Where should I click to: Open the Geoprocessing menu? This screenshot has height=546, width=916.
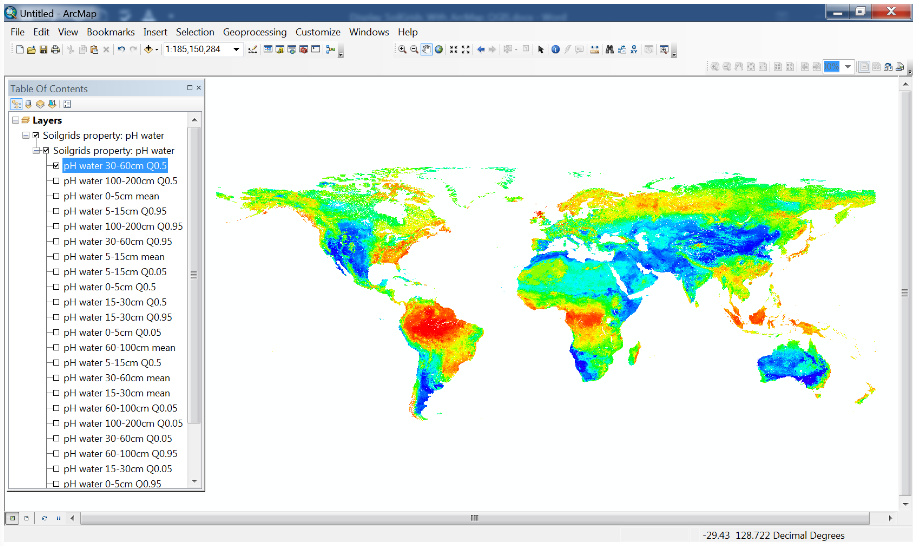[254, 32]
